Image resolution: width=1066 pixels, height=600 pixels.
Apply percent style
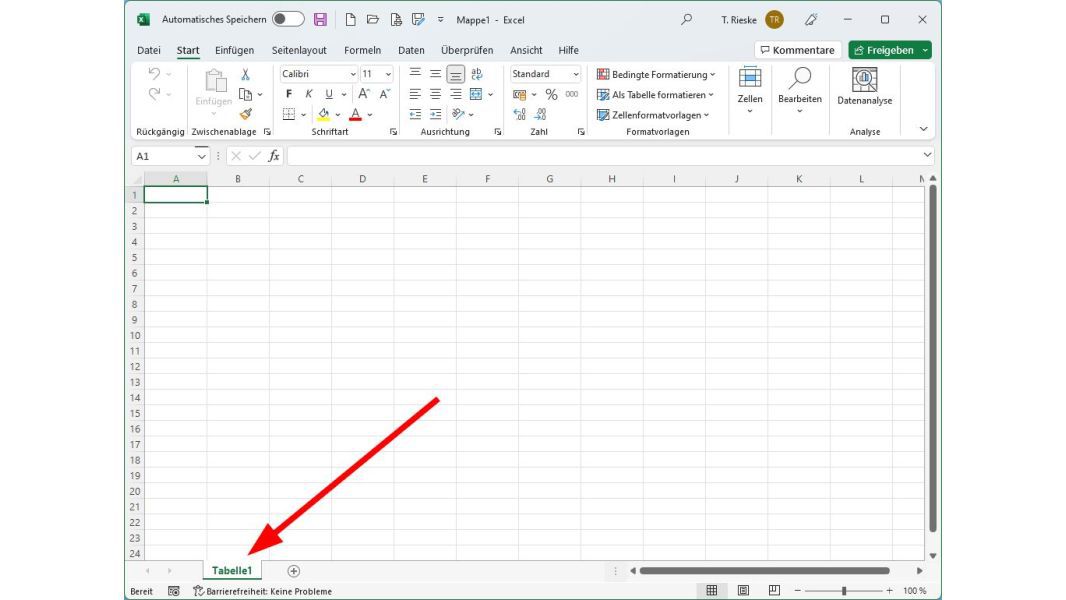551,94
